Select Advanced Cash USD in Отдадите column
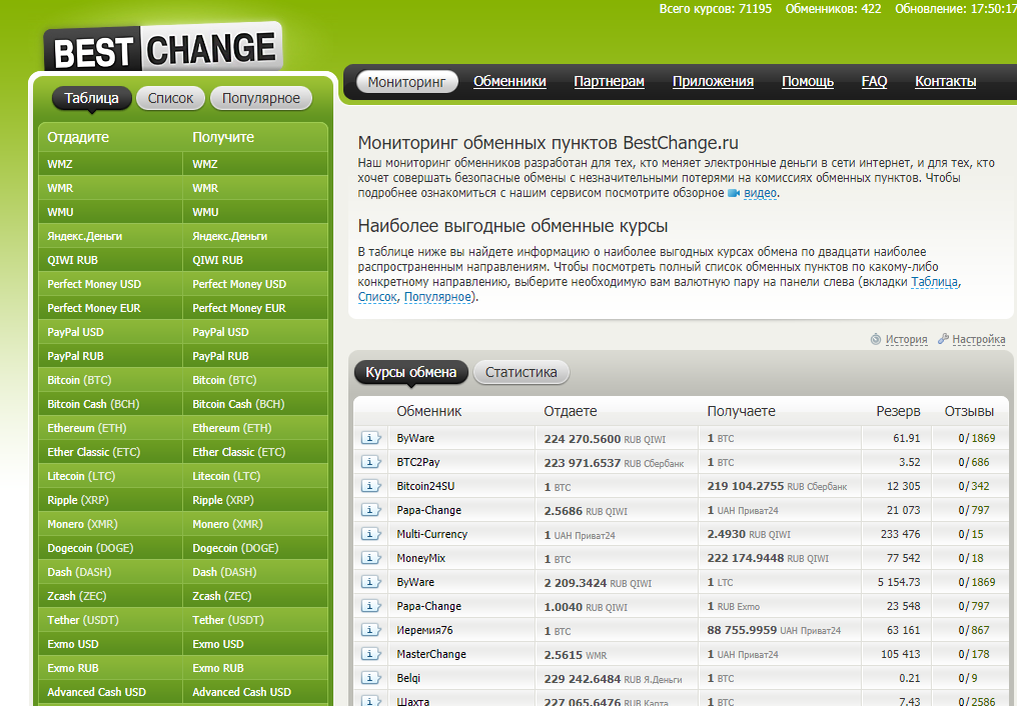The image size is (1017, 706). 110,692
